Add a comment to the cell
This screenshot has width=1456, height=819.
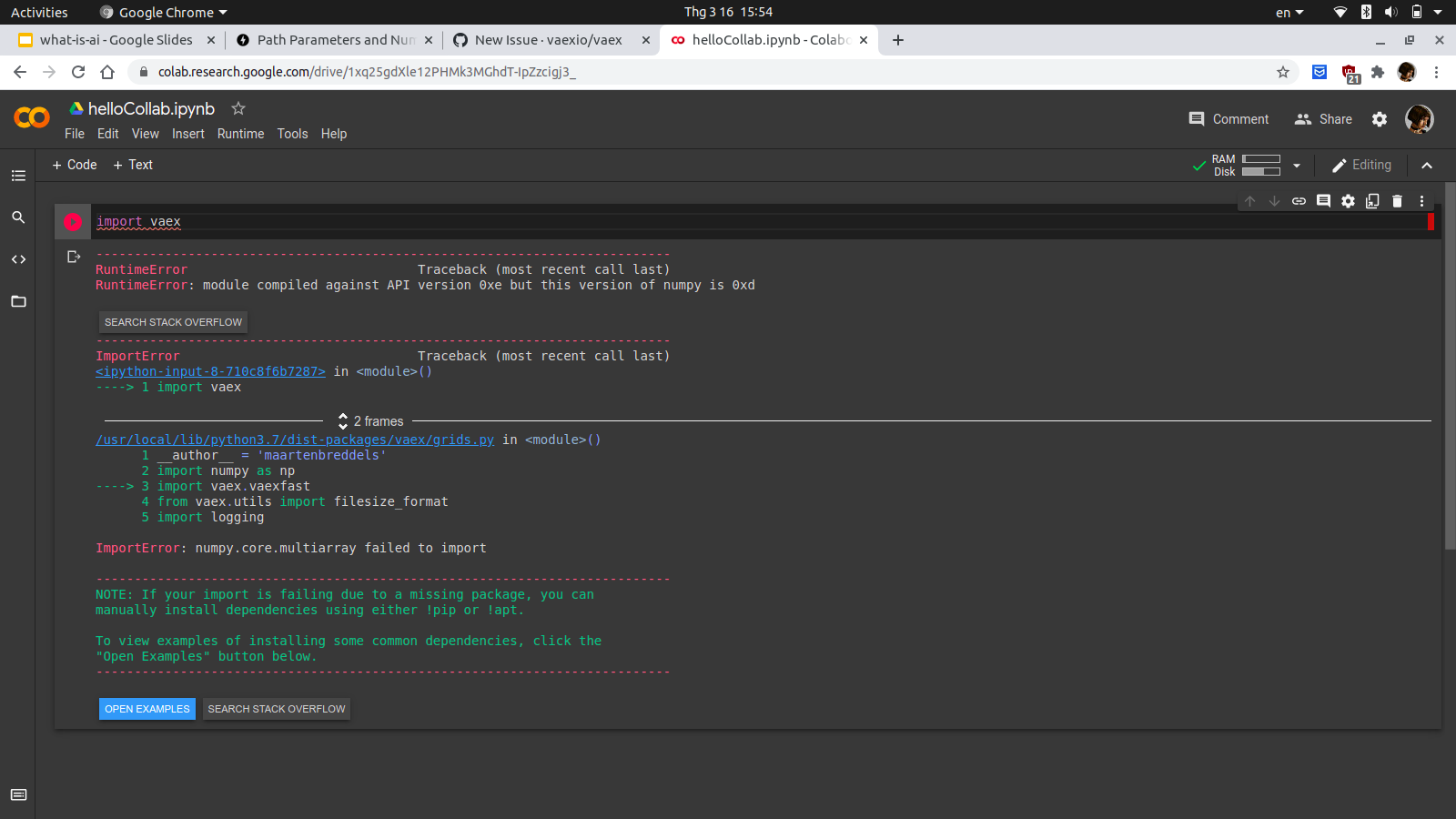coord(1323,201)
